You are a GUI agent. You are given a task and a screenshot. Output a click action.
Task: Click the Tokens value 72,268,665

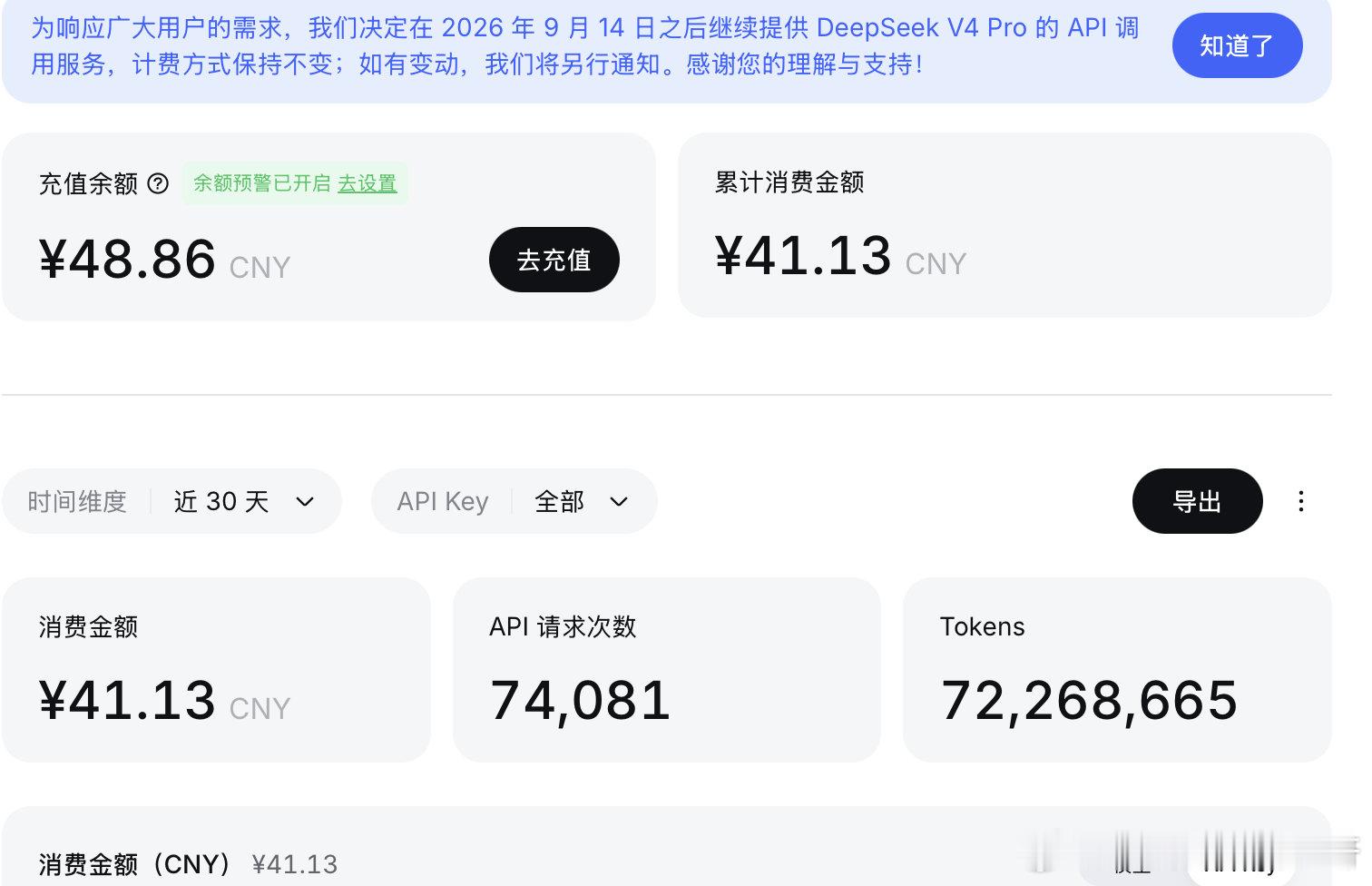(1089, 701)
